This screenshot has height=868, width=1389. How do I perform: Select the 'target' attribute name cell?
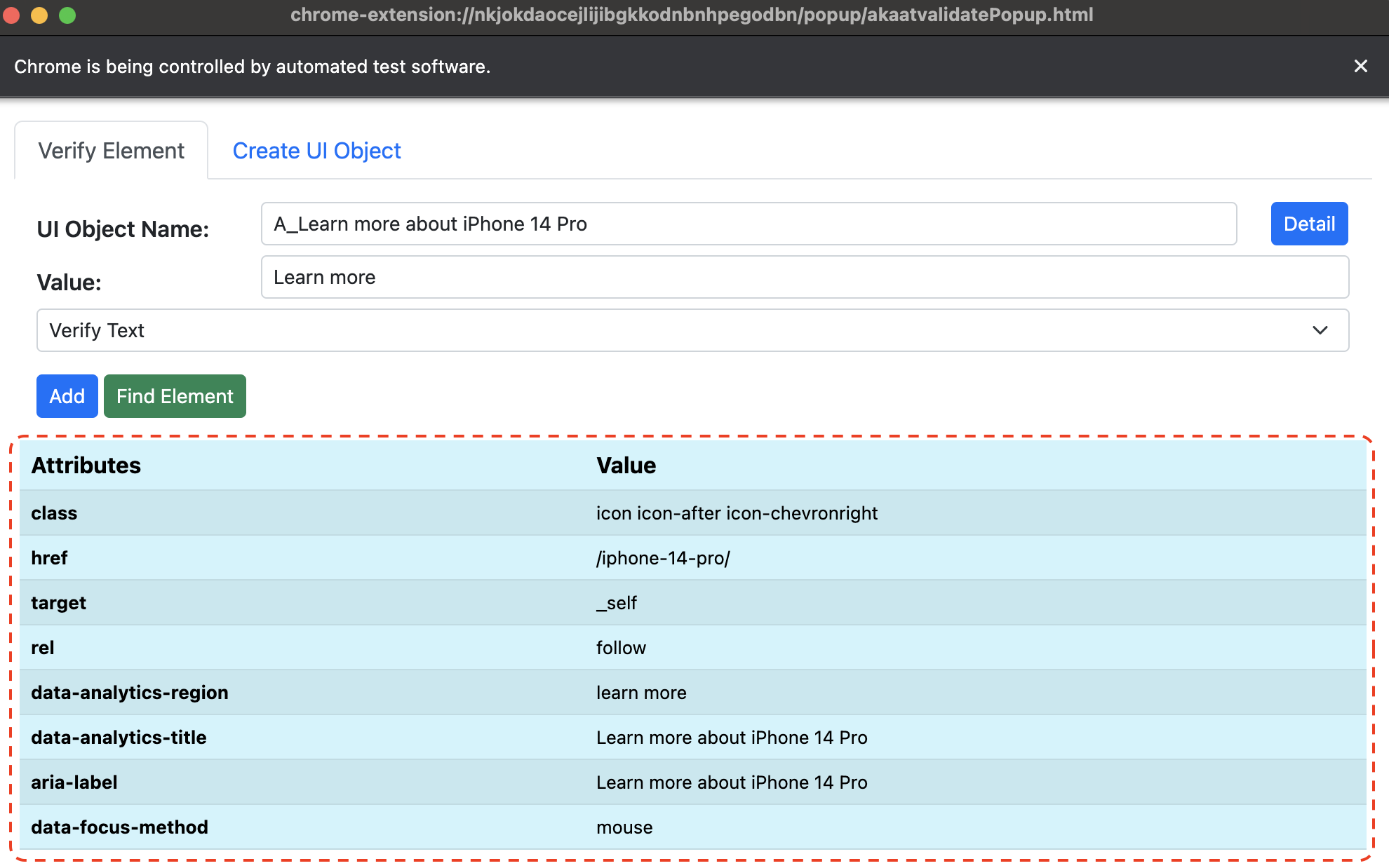pyautogui.click(x=302, y=603)
